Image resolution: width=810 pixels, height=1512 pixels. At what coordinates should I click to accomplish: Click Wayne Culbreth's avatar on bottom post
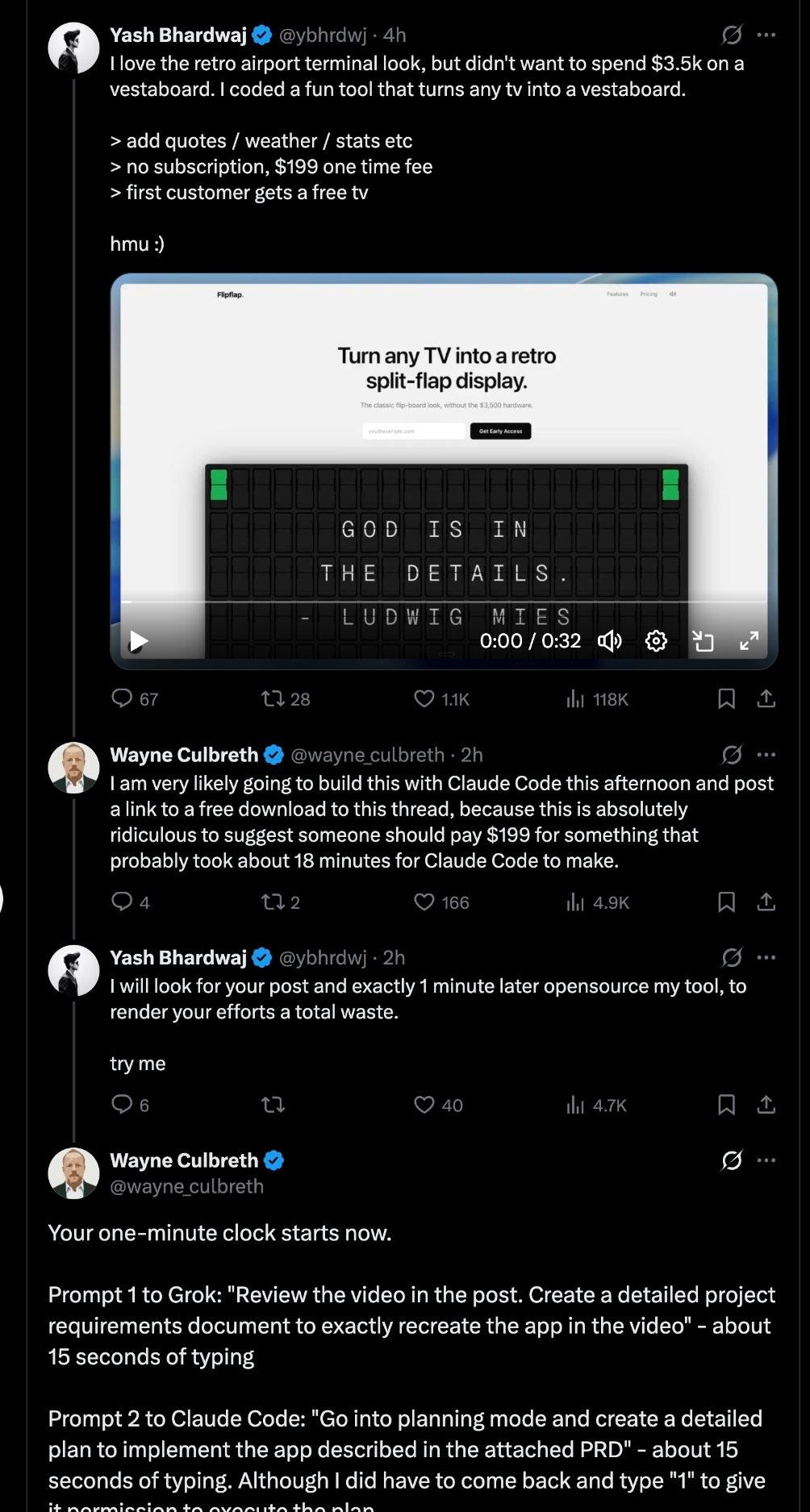coord(73,1173)
